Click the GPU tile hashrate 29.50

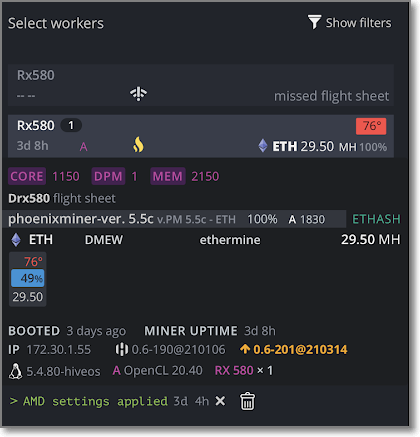[28, 297]
